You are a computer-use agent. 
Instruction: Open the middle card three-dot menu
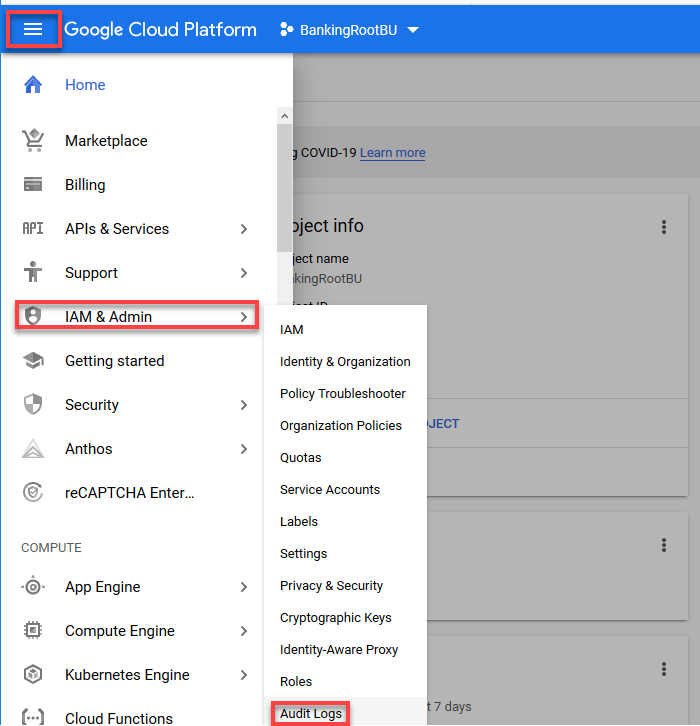[x=664, y=545]
